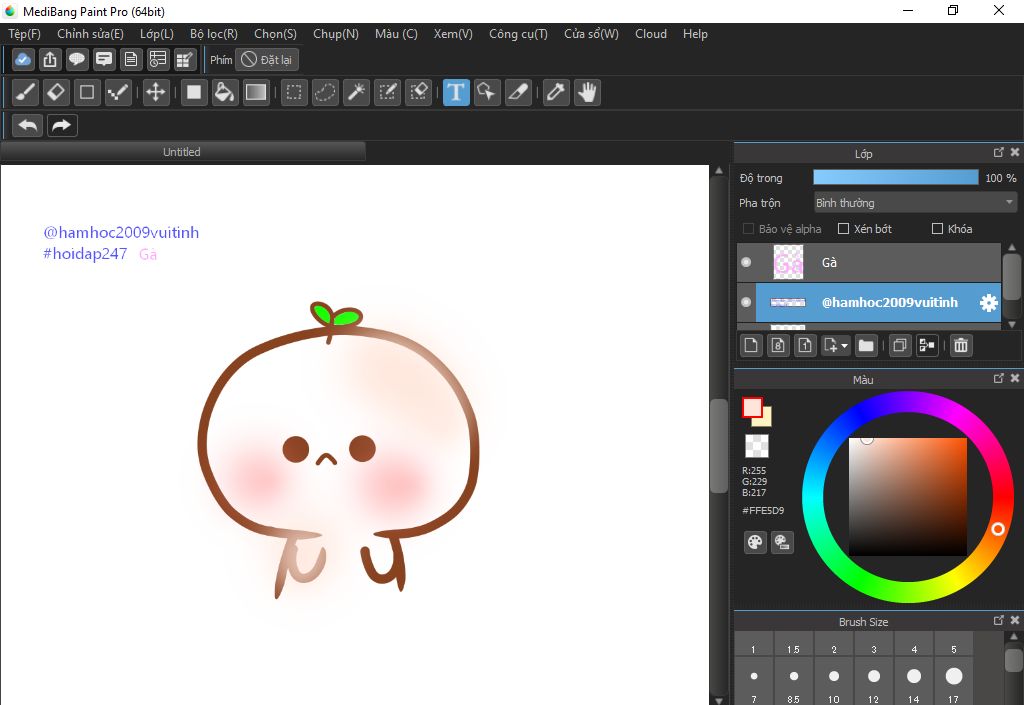This screenshot has height=705, width=1024.
Task: Switch to the Eyedropper tool
Action: [555, 93]
